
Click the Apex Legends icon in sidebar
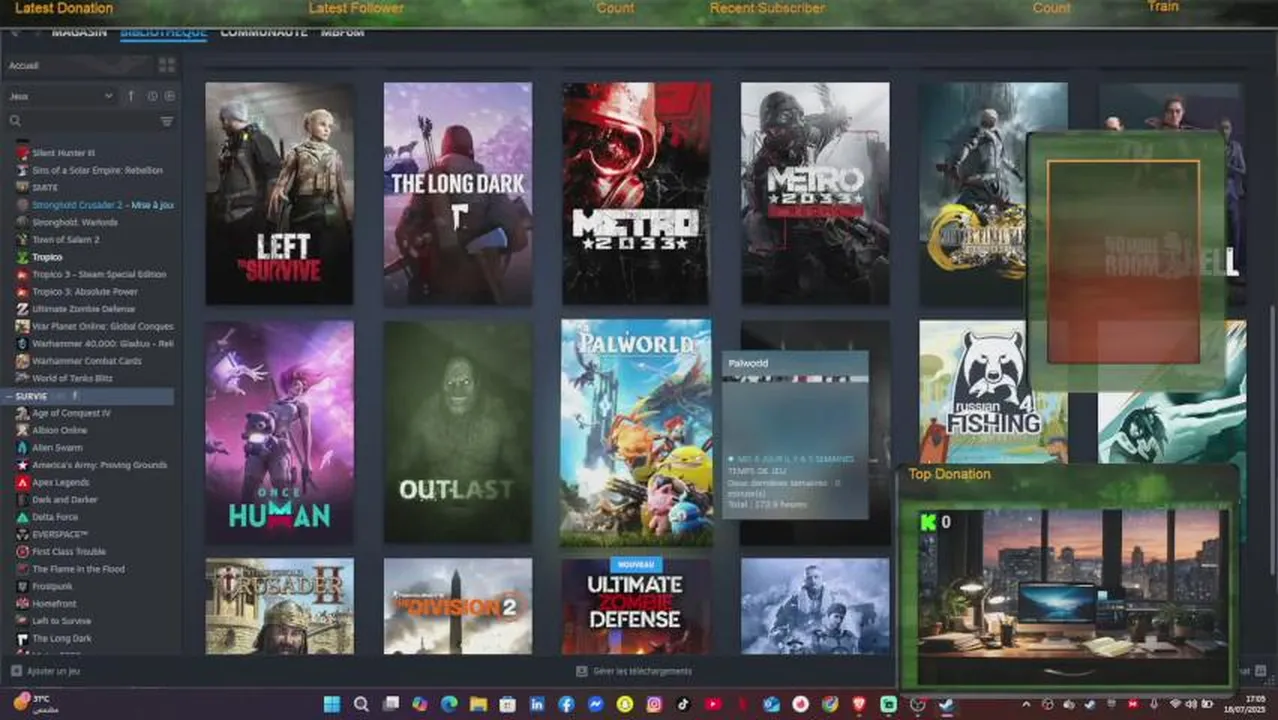pos(22,482)
